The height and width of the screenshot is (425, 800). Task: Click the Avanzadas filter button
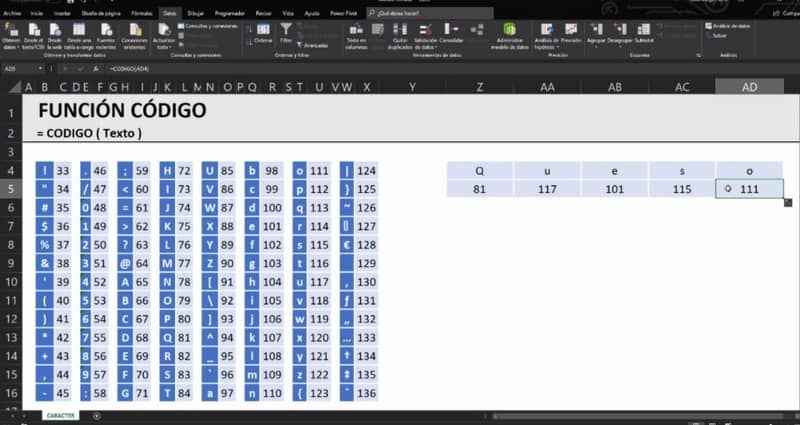click(314, 45)
